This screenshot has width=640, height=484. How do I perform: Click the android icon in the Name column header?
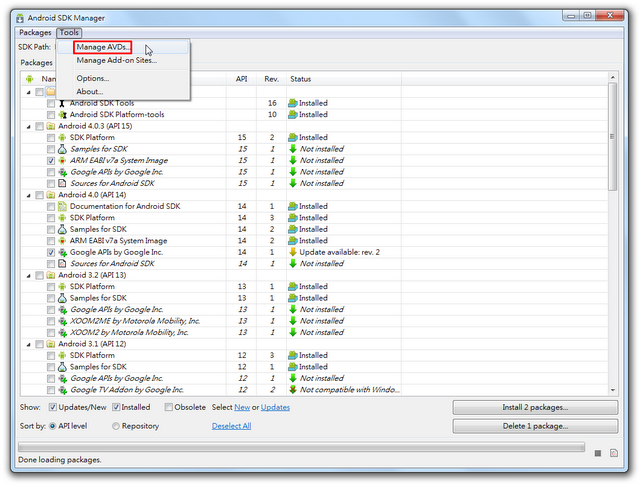pos(29,79)
